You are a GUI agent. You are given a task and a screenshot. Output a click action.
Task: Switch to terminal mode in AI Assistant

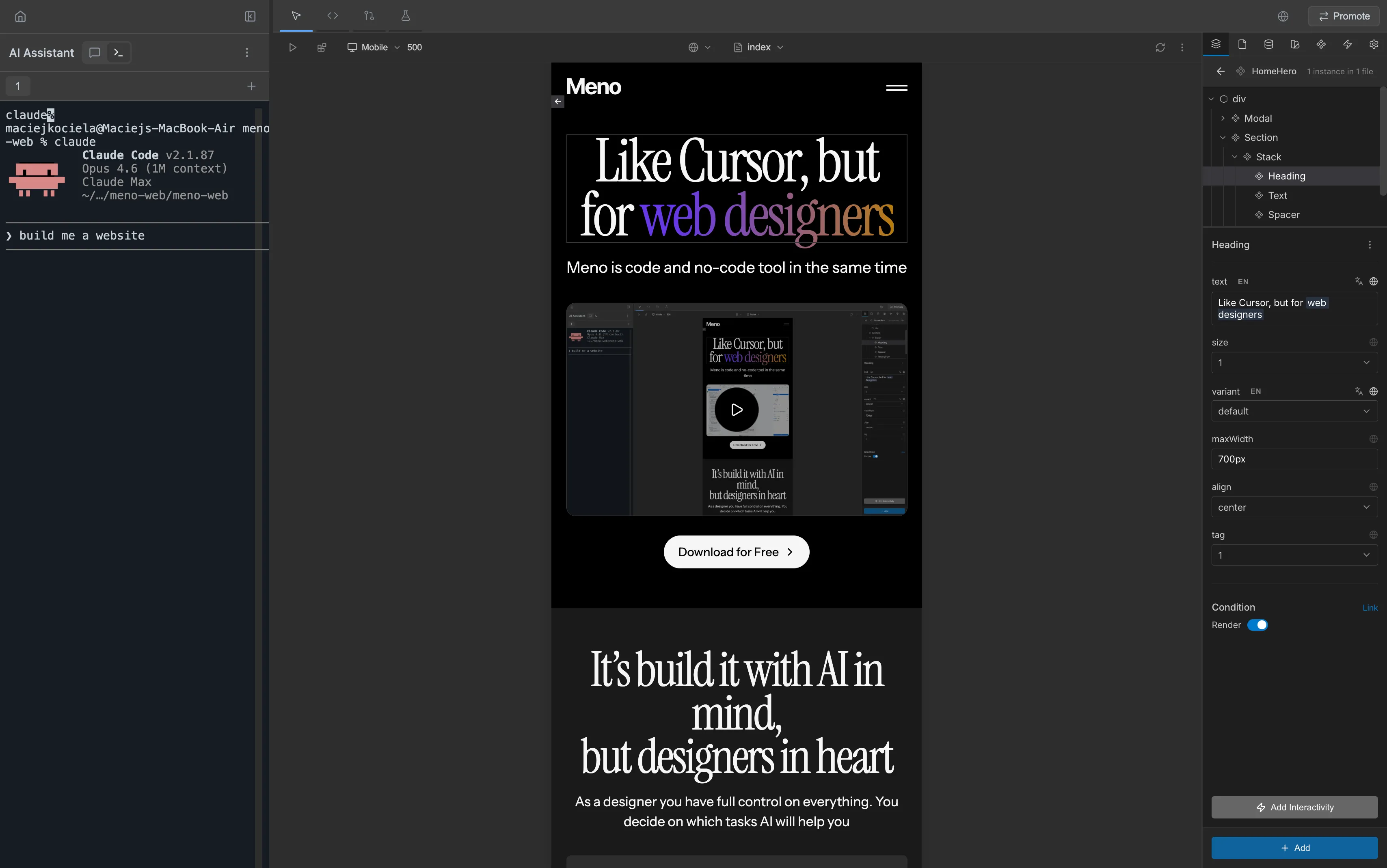pyautogui.click(x=118, y=52)
